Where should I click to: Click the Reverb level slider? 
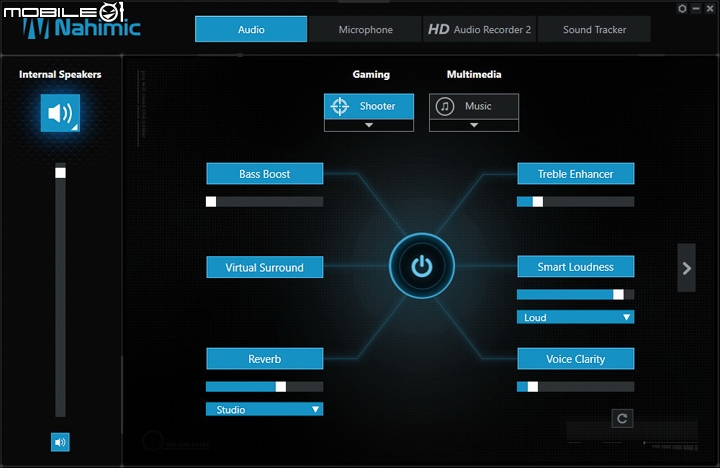coord(264,387)
